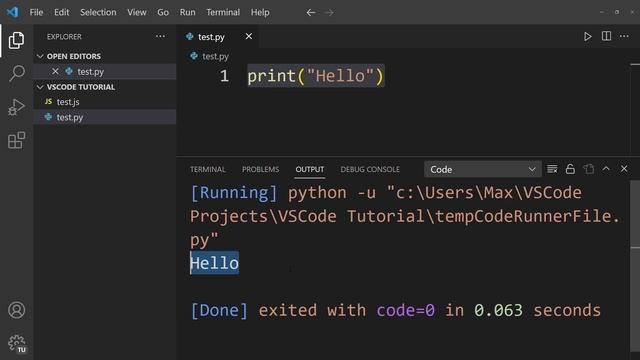Select the Output panel tab
Screen dimensions: 640x360
[310, 169]
